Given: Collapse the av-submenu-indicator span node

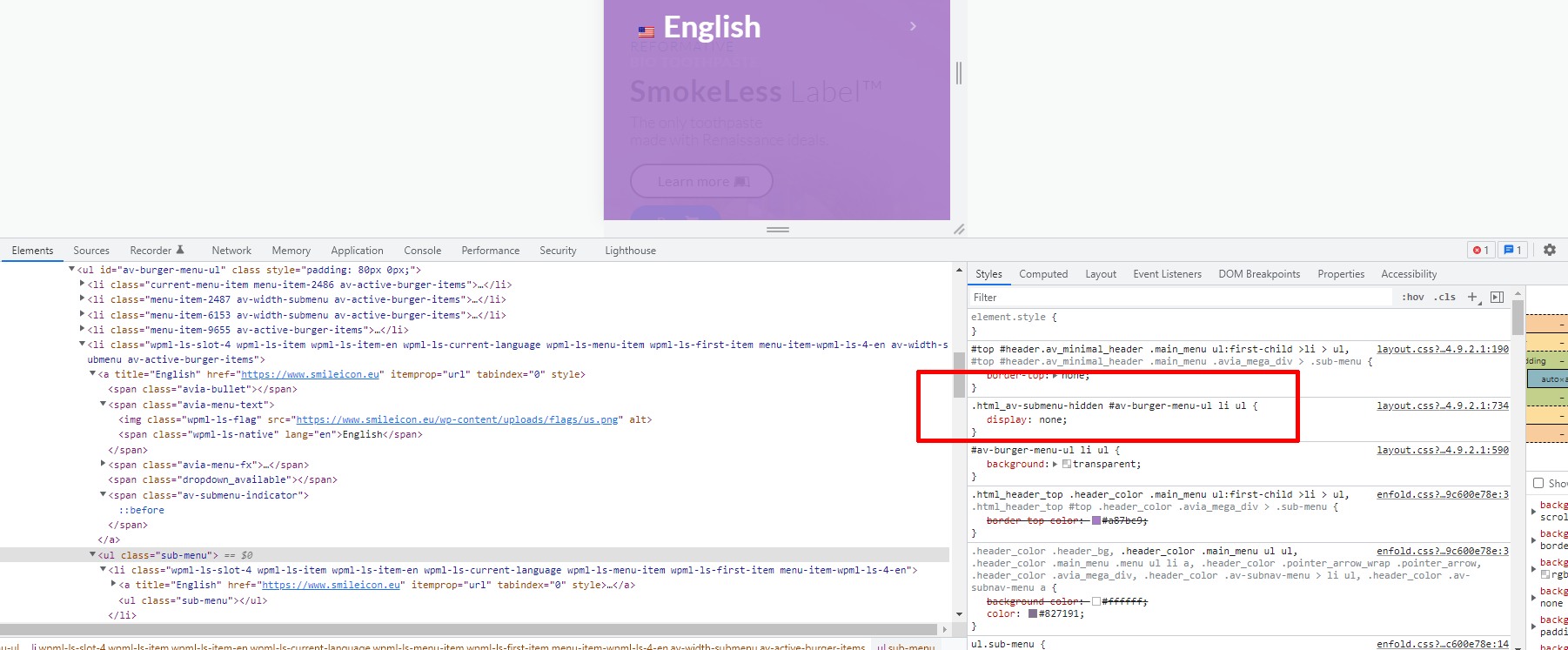Looking at the screenshot, I should [x=103, y=495].
